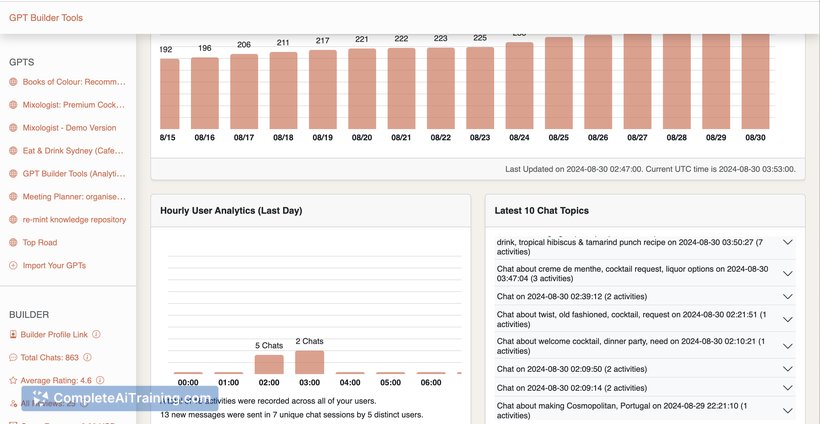Expand the chat from 2024-08-30 02:39:12
The width and height of the screenshot is (820, 424).
point(788,296)
